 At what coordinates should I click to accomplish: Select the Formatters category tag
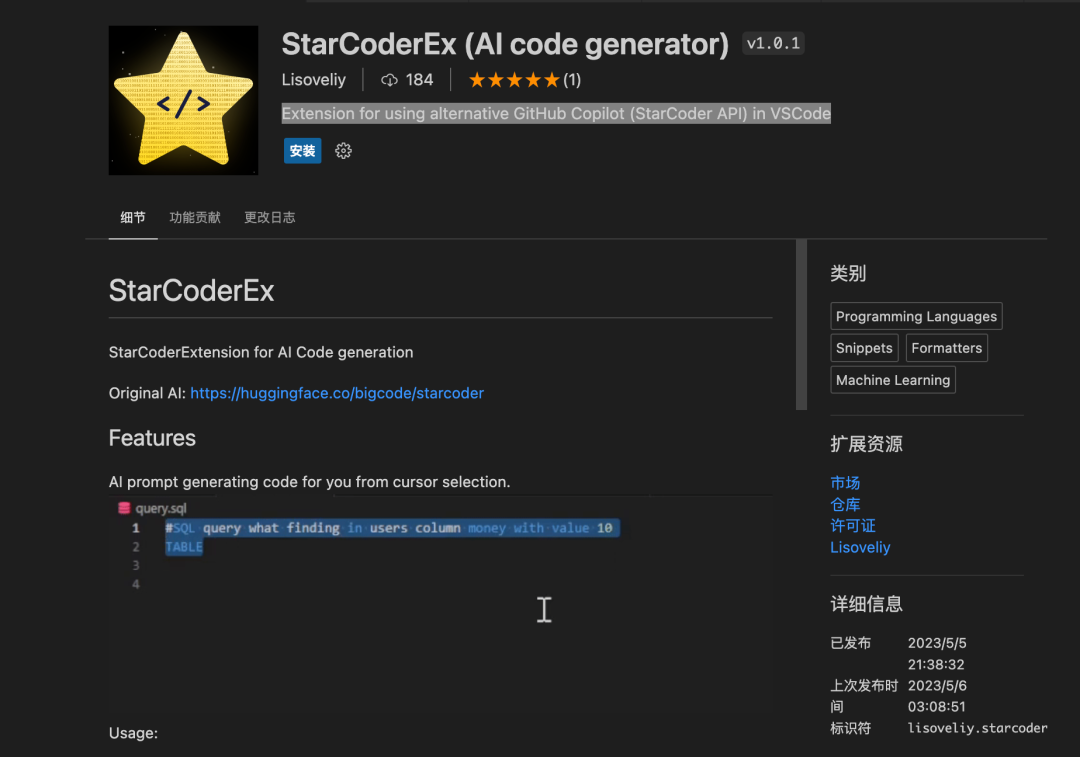coord(946,348)
